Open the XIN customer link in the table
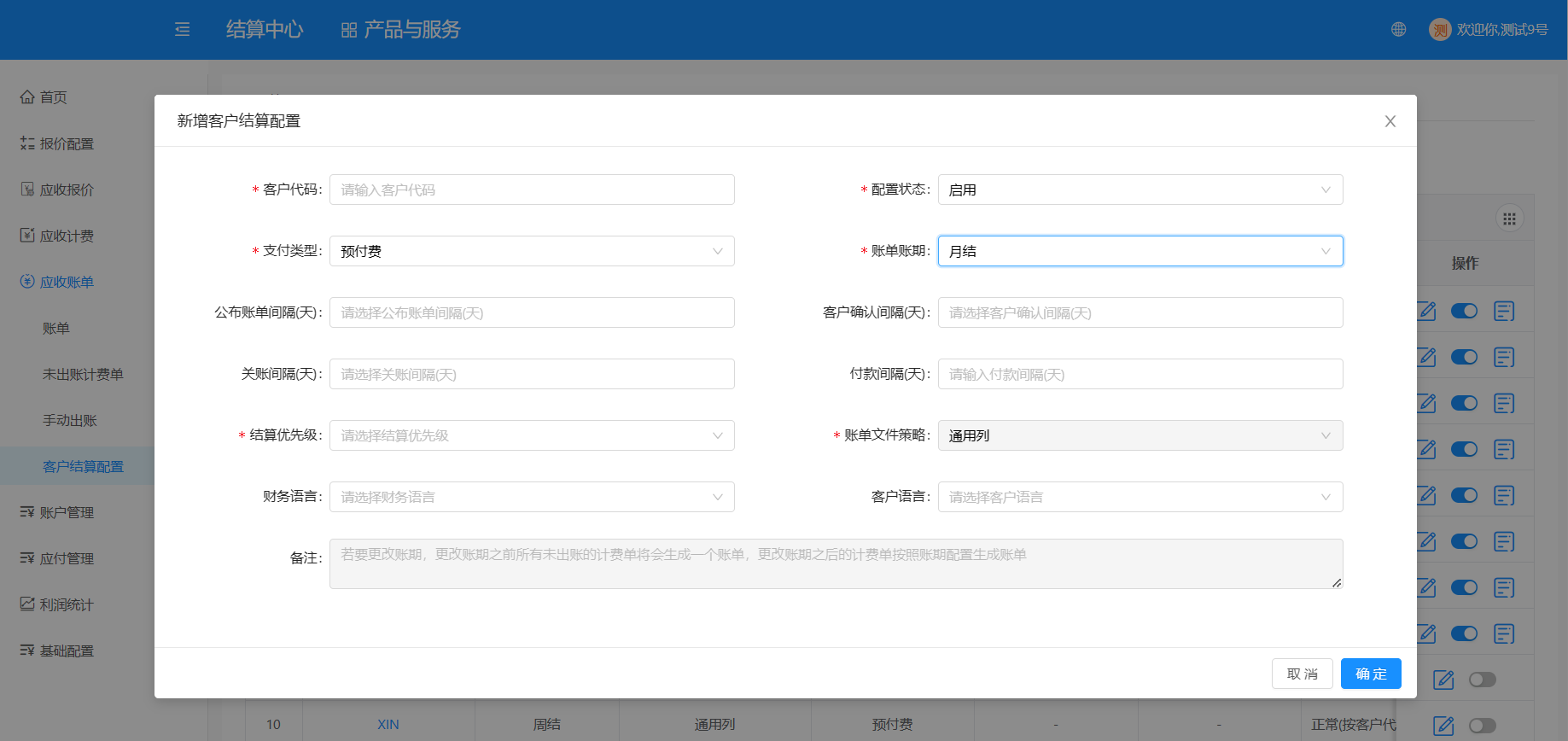1568x741 pixels. pyautogui.click(x=388, y=725)
